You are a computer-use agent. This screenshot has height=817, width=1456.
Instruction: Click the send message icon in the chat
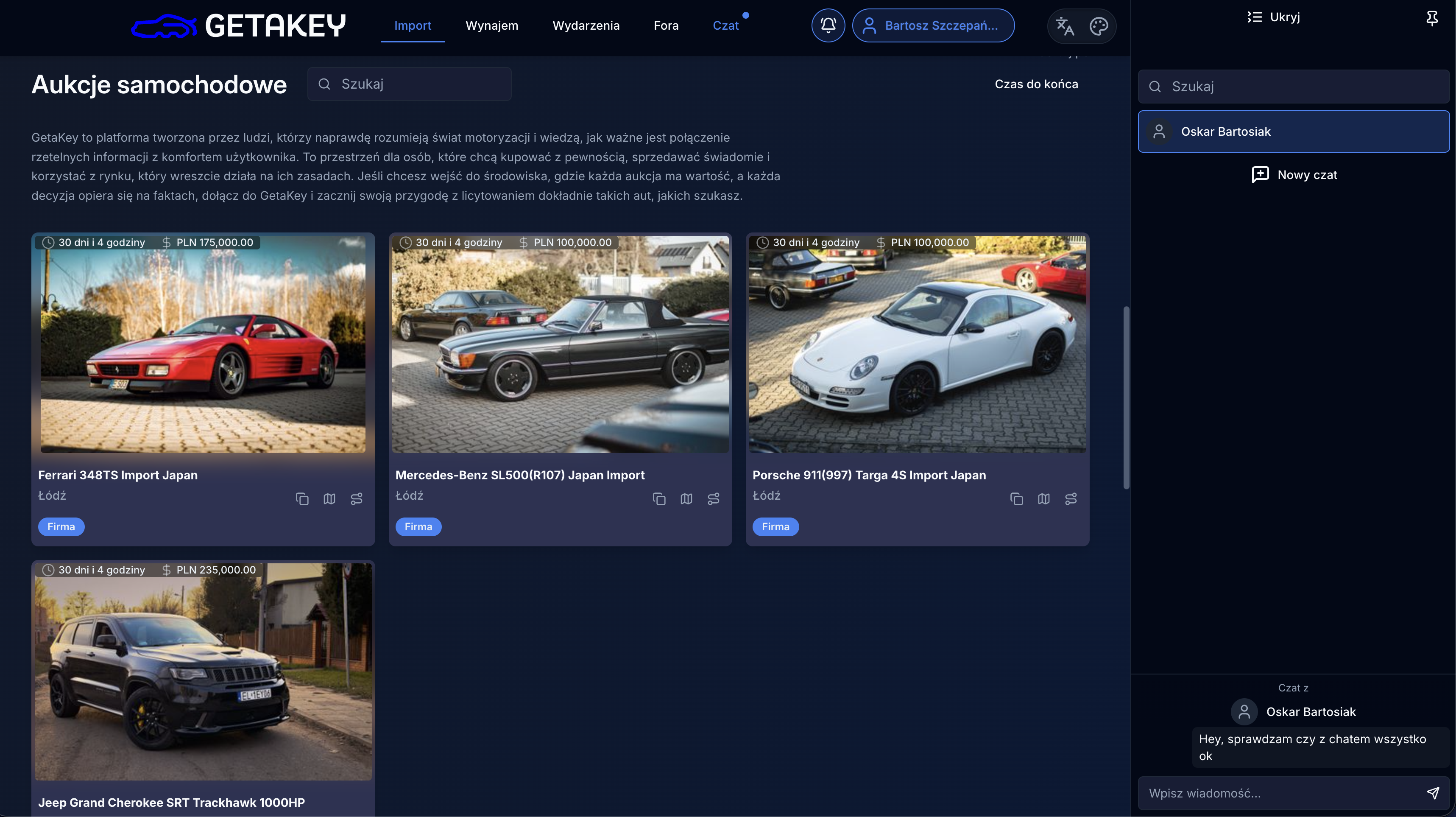pyautogui.click(x=1434, y=793)
